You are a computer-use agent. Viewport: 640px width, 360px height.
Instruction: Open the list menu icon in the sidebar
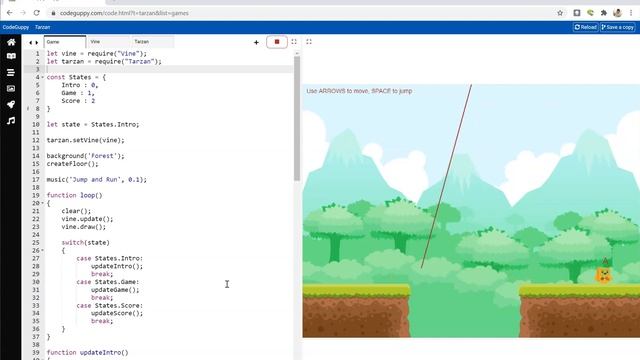(x=11, y=72)
